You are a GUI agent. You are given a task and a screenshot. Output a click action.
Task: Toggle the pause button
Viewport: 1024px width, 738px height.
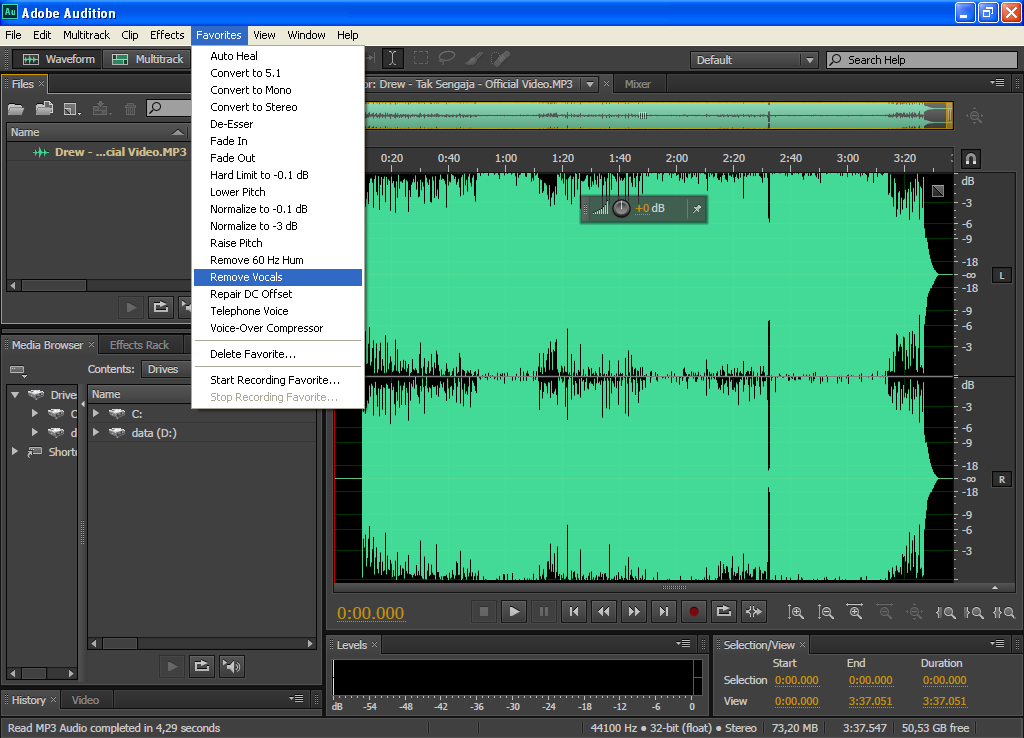[543, 611]
